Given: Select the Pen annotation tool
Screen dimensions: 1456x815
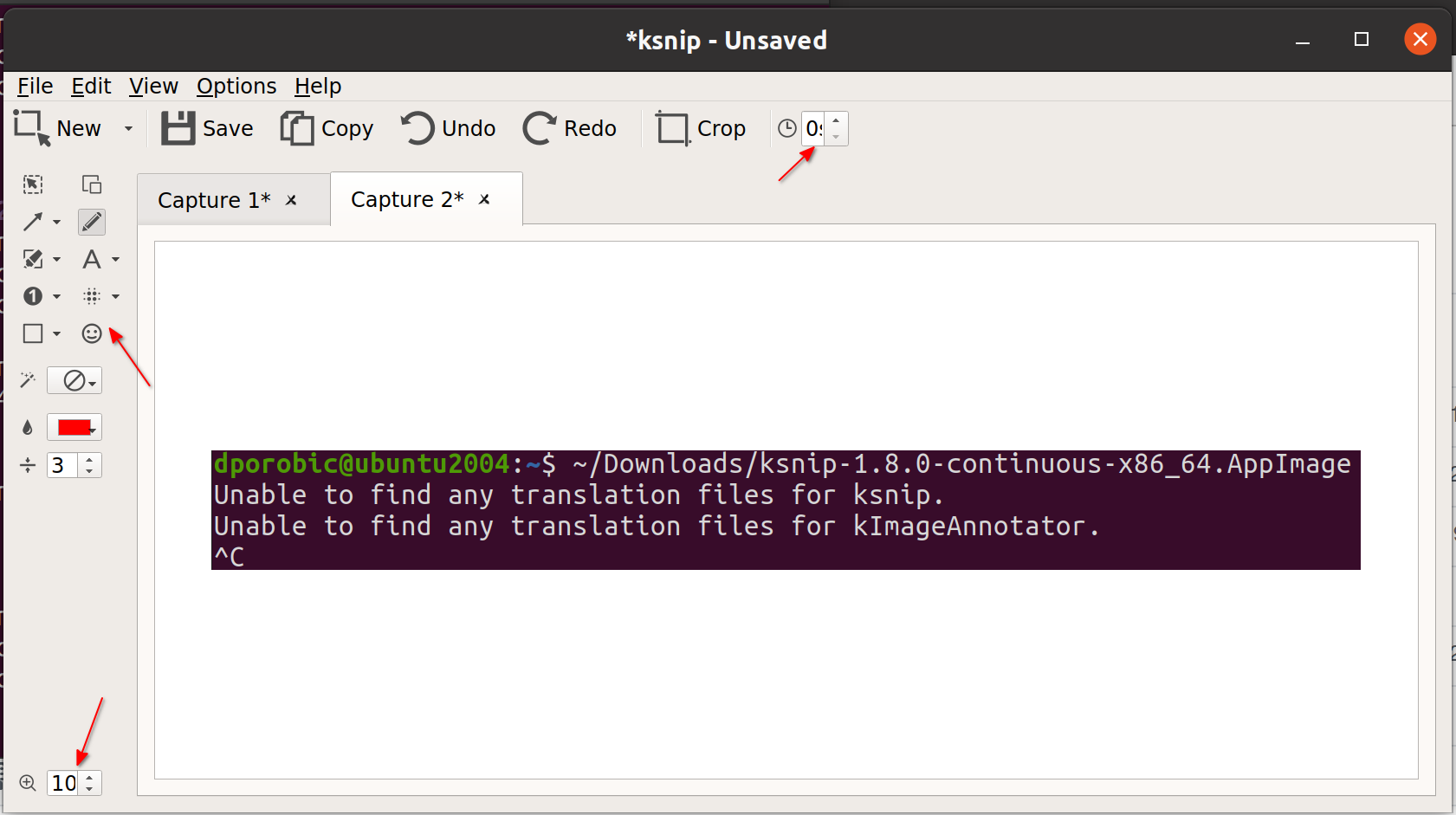Looking at the screenshot, I should 91,222.
